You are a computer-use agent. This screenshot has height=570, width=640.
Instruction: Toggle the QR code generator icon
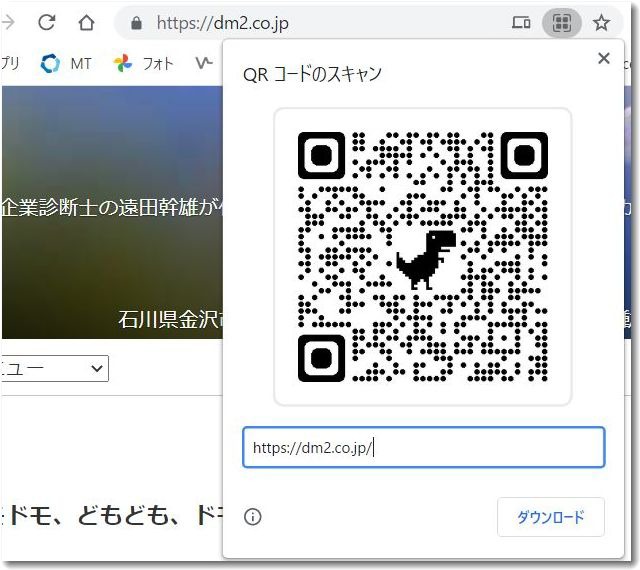pos(562,22)
